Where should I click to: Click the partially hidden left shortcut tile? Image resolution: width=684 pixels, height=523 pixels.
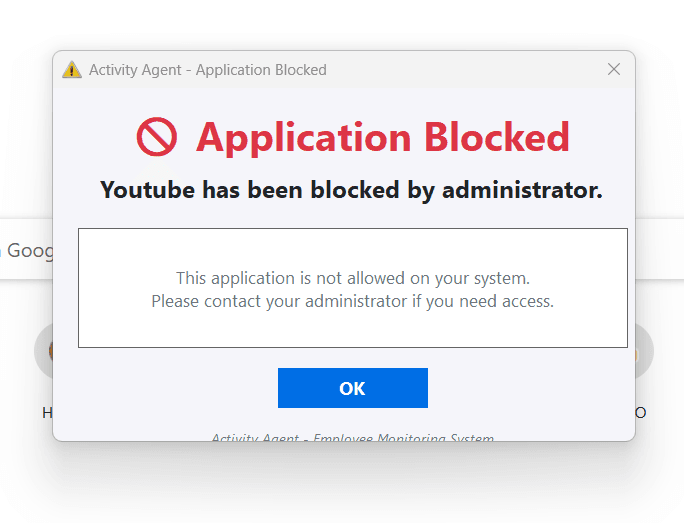click(44, 351)
